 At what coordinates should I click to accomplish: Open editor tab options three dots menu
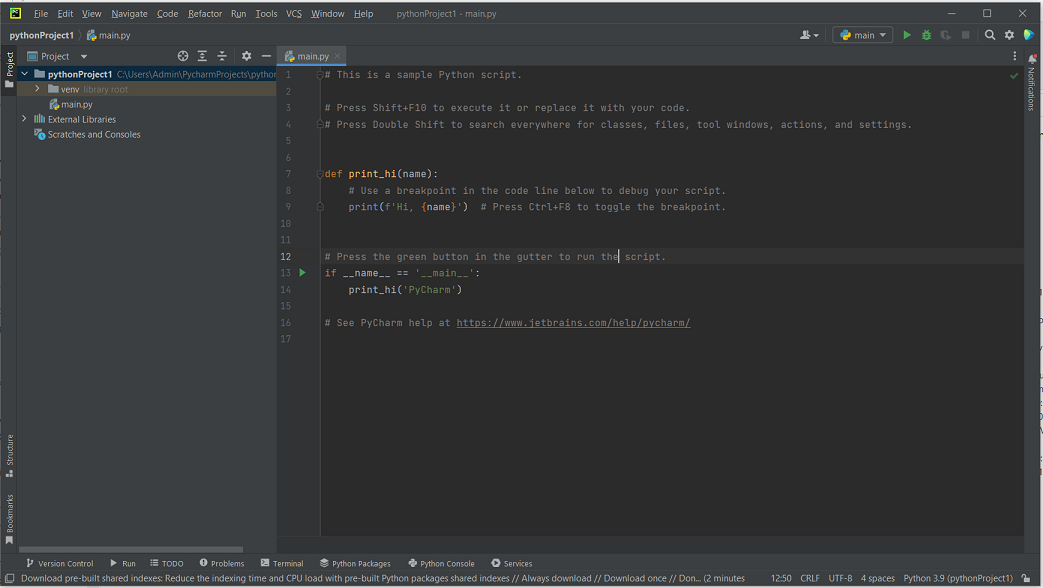coord(1014,57)
